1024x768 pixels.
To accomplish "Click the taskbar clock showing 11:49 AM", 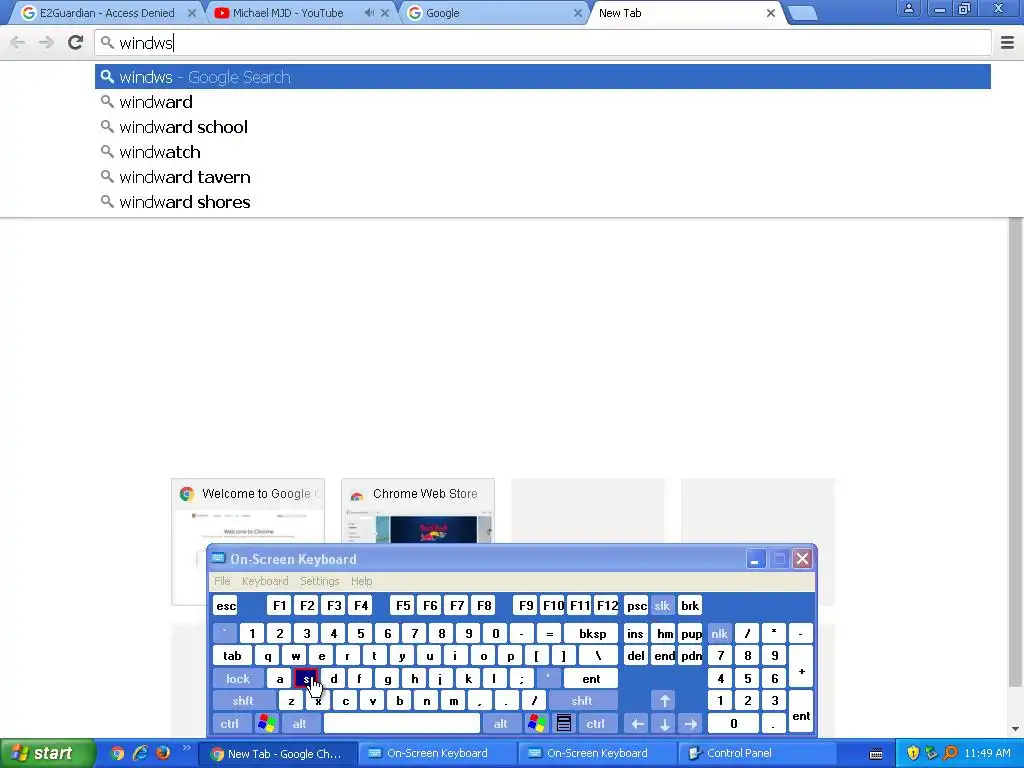I will click(x=987, y=753).
